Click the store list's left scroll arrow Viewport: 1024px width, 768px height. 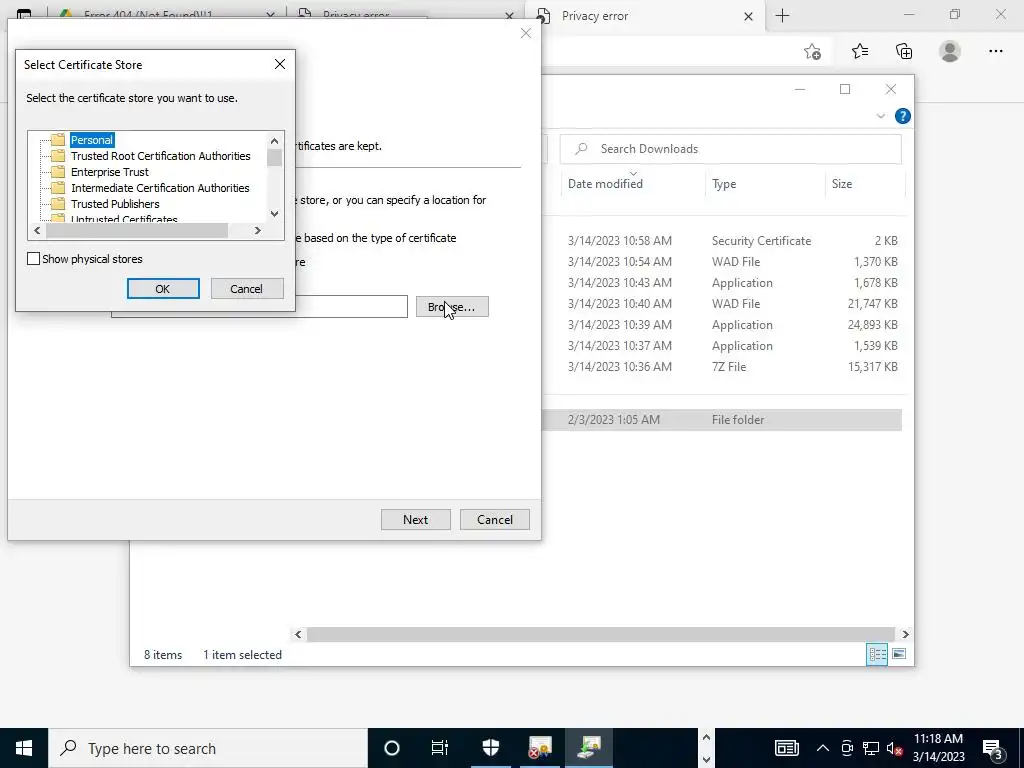click(37, 230)
